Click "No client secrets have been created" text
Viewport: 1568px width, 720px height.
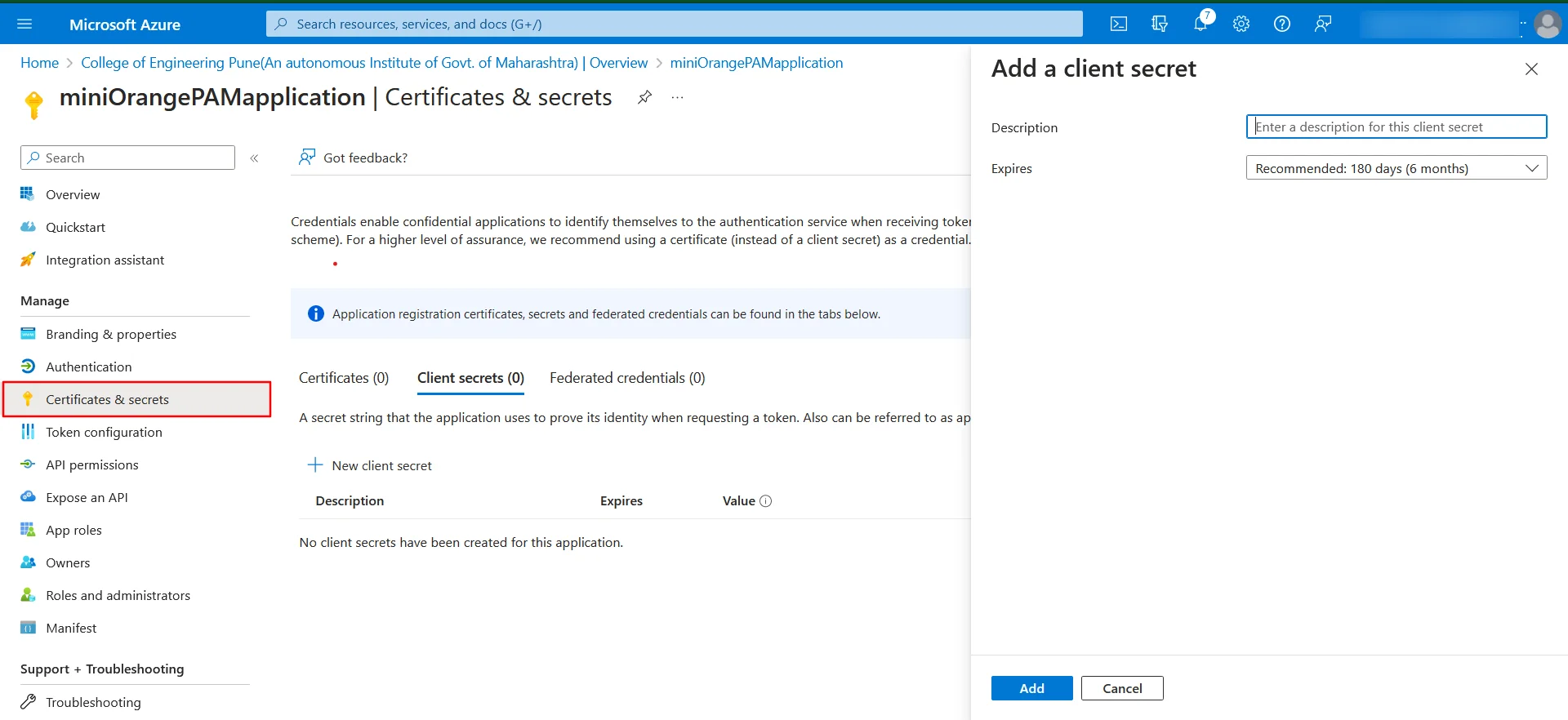pyautogui.click(x=461, y=543)
